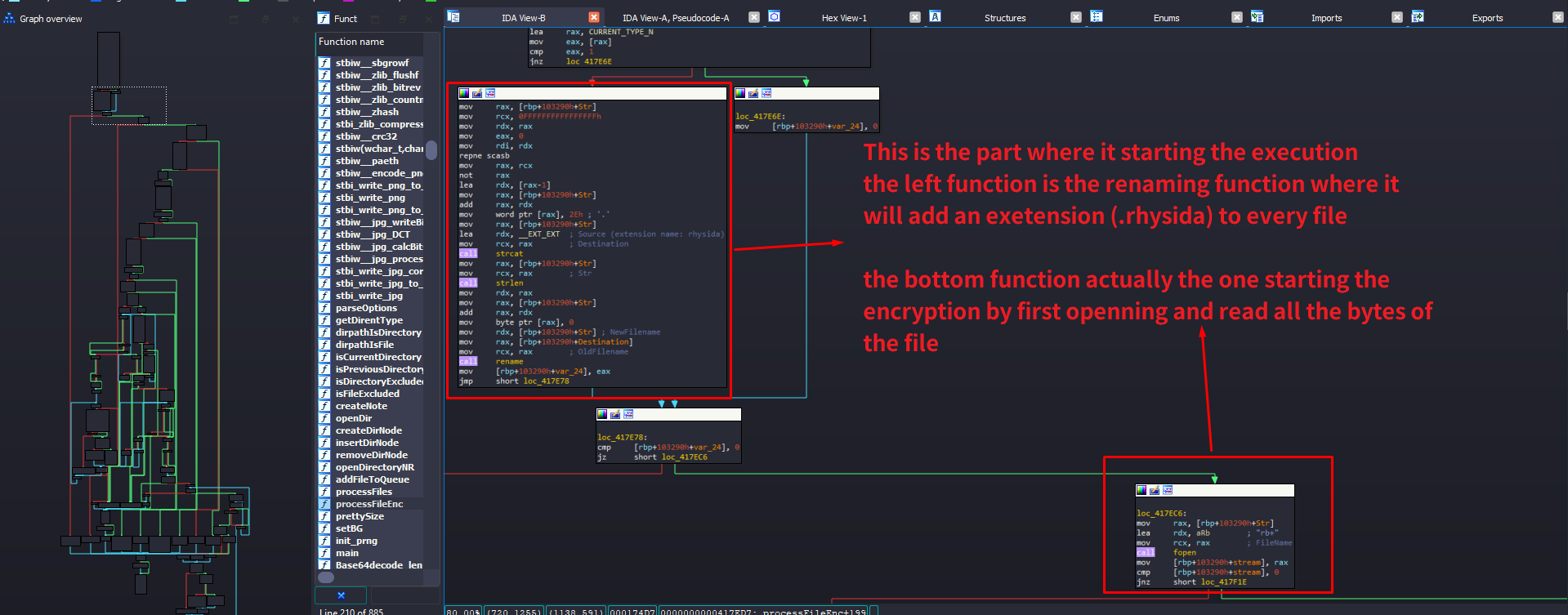Select stbi_write_png in the function list
1568x615 pixels.
pos(370,198)
